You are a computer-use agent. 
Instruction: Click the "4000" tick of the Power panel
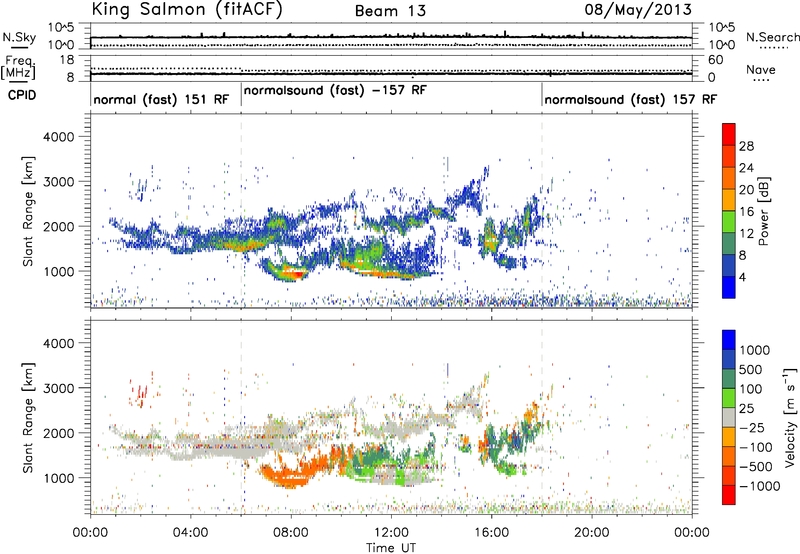point(58,137)
